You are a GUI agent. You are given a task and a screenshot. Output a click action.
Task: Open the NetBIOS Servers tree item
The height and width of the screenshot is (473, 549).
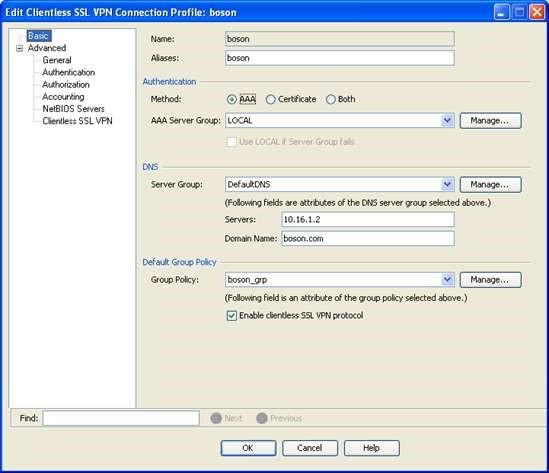[74, 109]
